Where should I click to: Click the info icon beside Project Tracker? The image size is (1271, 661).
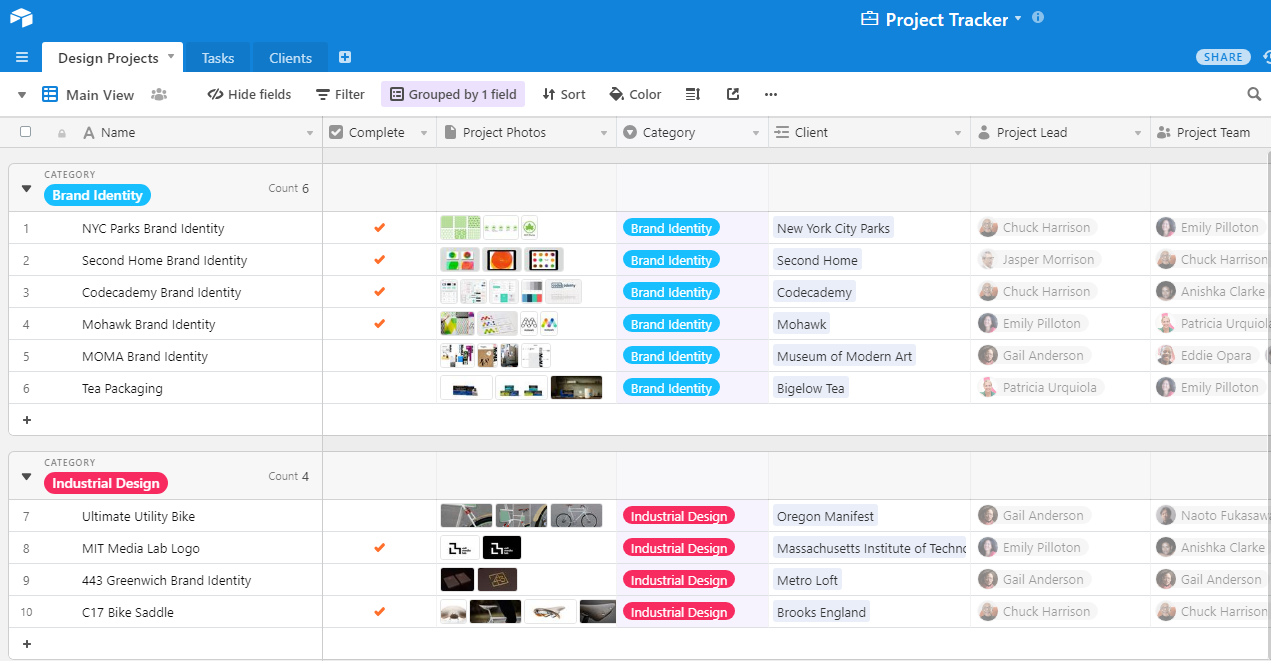pyautogui.click(x=1038, y=18)
